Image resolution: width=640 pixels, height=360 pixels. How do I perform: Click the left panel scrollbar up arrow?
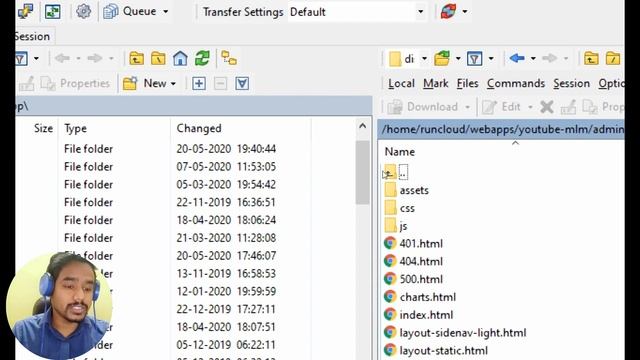[362, 127]
